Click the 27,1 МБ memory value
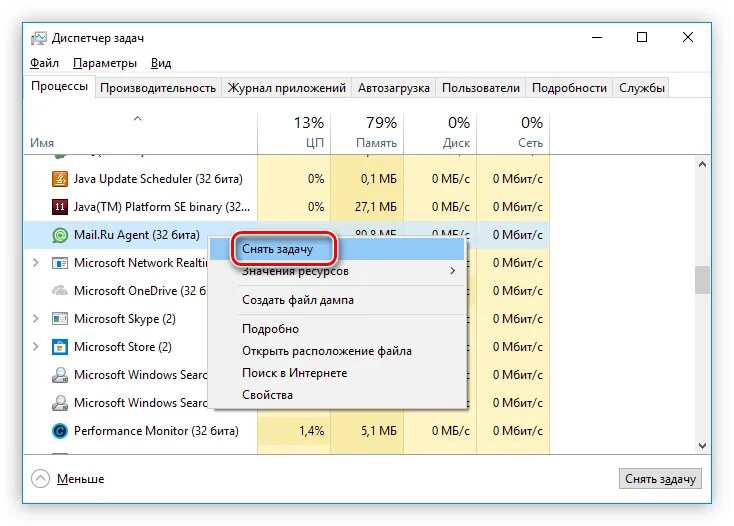 [375, 207]
